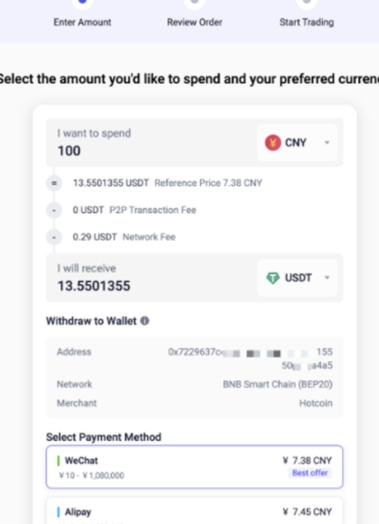The image size is (379, 524).
Task: Click the red CNY yuan currency icon
Action: 273,143
